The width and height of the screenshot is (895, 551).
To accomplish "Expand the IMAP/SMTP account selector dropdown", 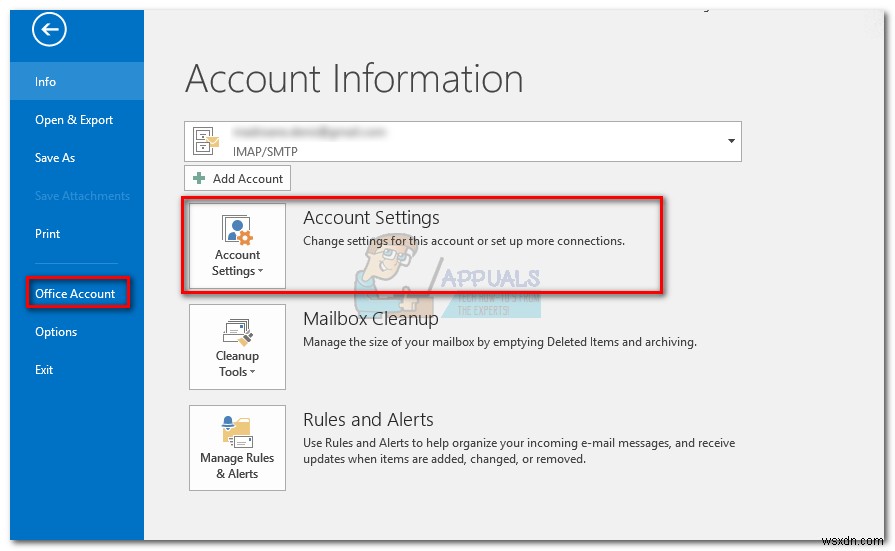I will pos(731,141).
